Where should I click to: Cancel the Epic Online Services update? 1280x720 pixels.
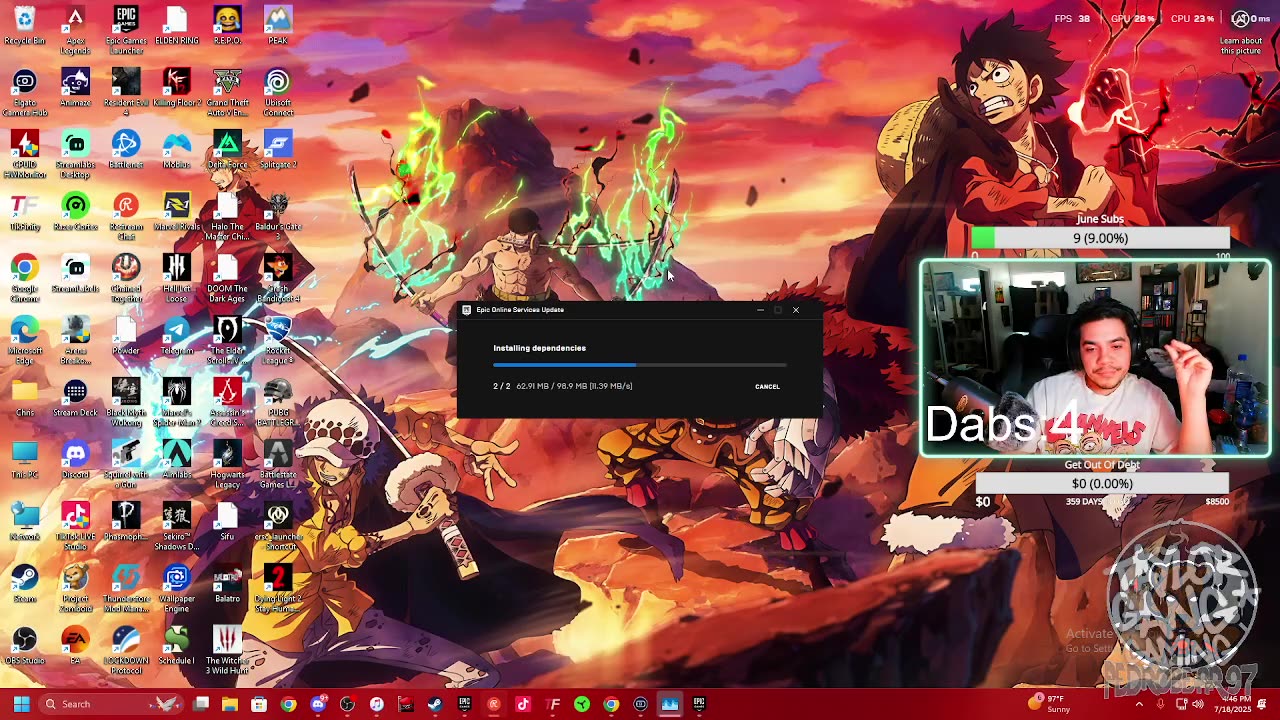click(x=767, y=386)
